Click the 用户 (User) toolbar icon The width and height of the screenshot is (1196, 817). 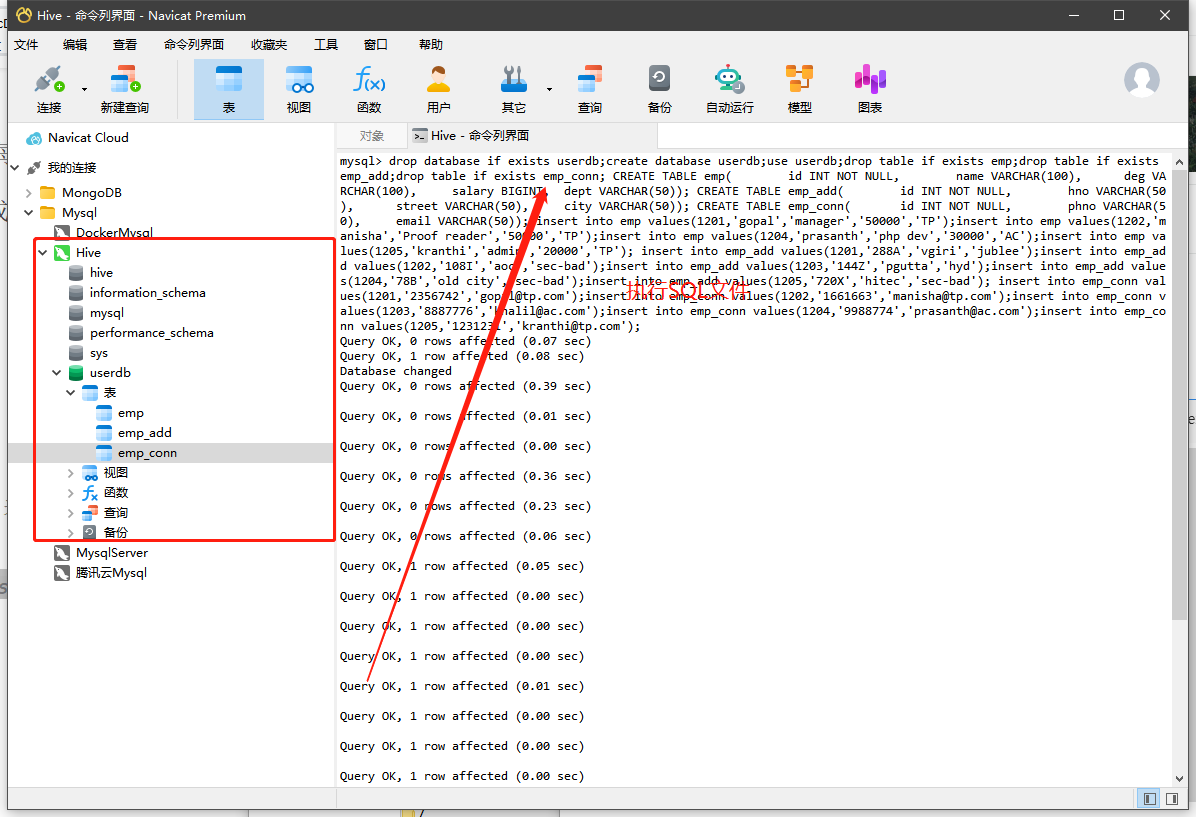point(438,88)
